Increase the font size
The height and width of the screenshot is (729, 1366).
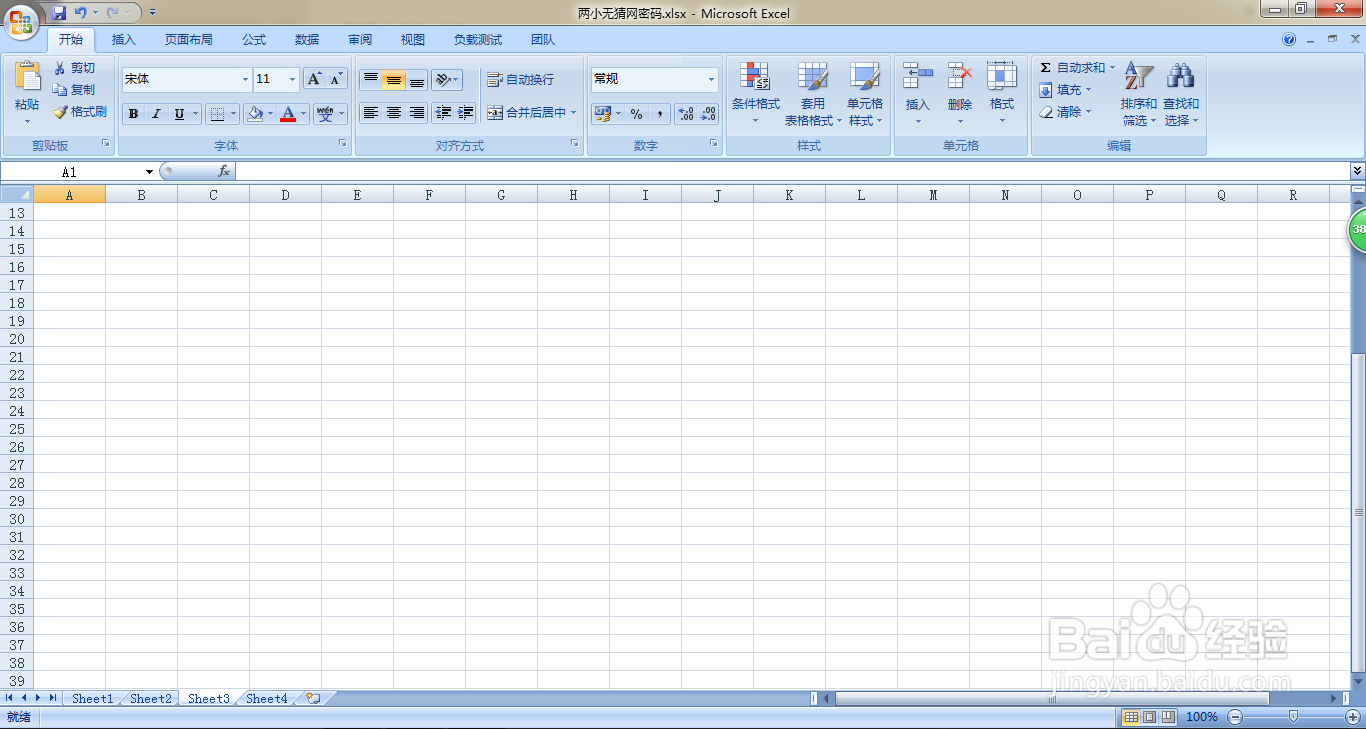click(x=314, y=79)
